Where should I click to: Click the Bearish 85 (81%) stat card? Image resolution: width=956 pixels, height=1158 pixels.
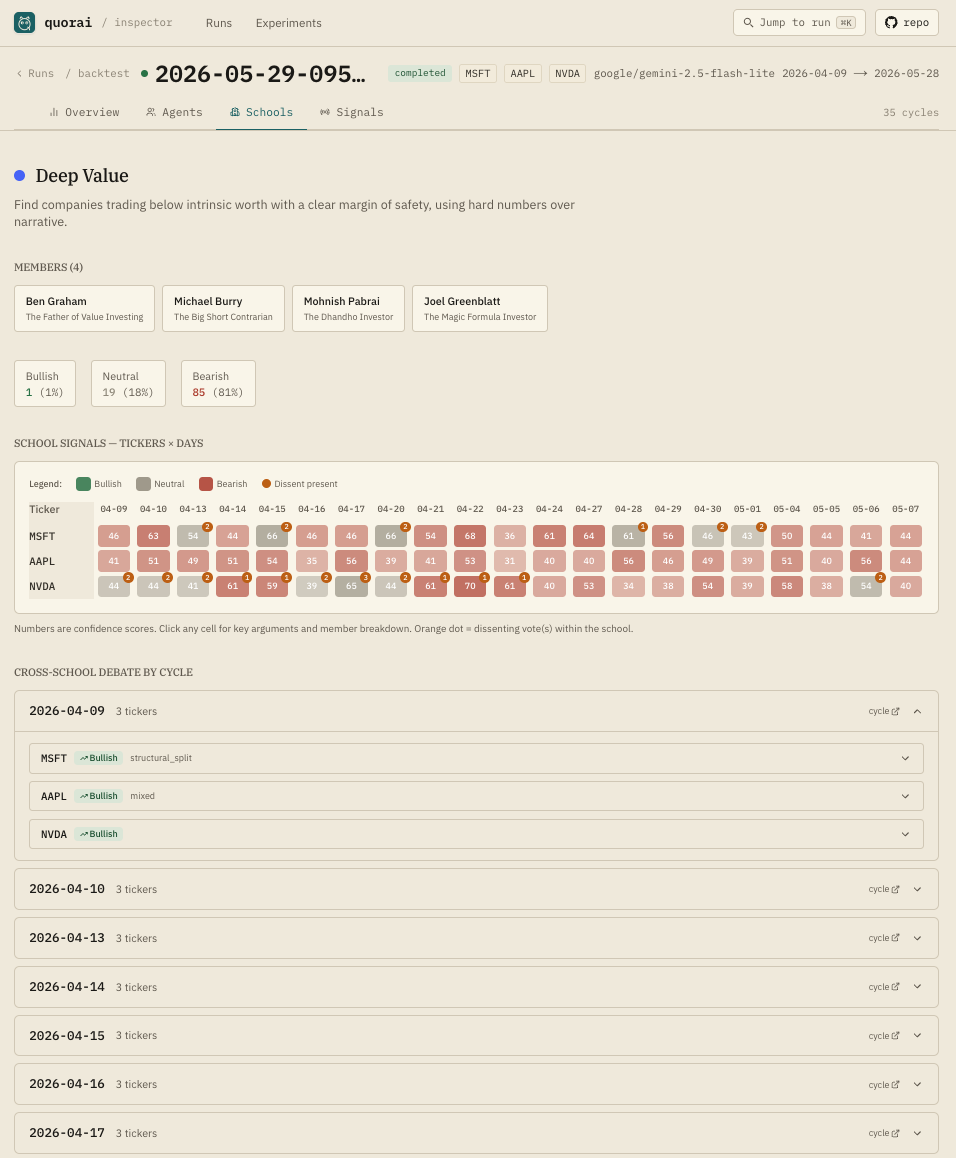click(x=218, y=383)
